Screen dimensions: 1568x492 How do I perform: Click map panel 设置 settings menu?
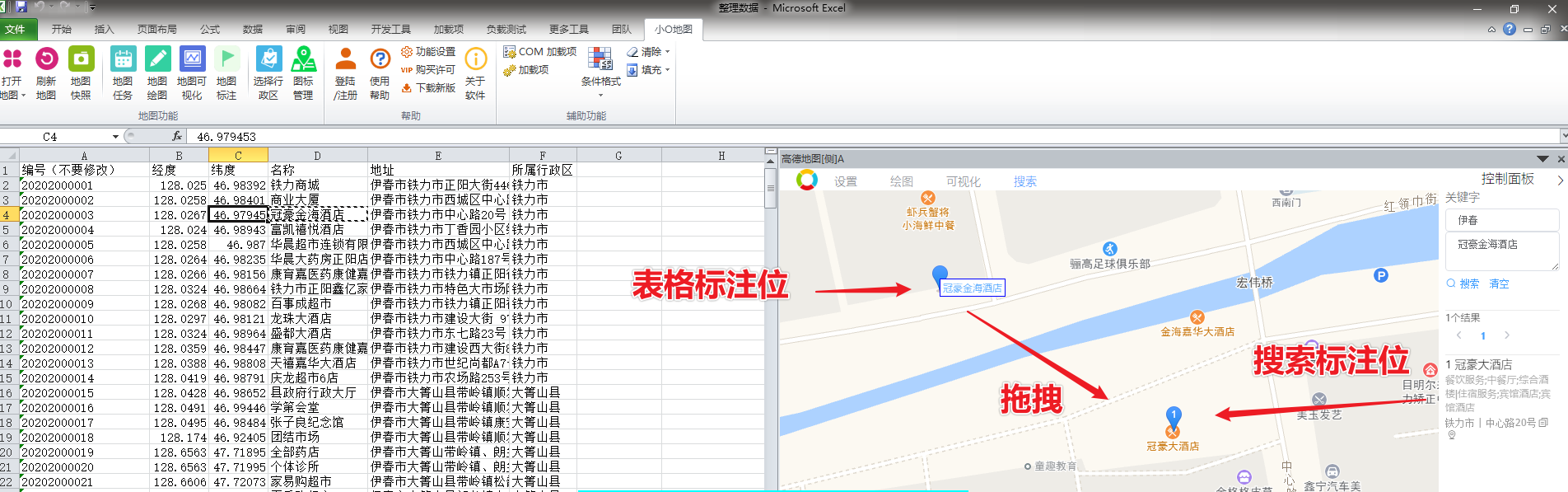(x=846, y=181)
